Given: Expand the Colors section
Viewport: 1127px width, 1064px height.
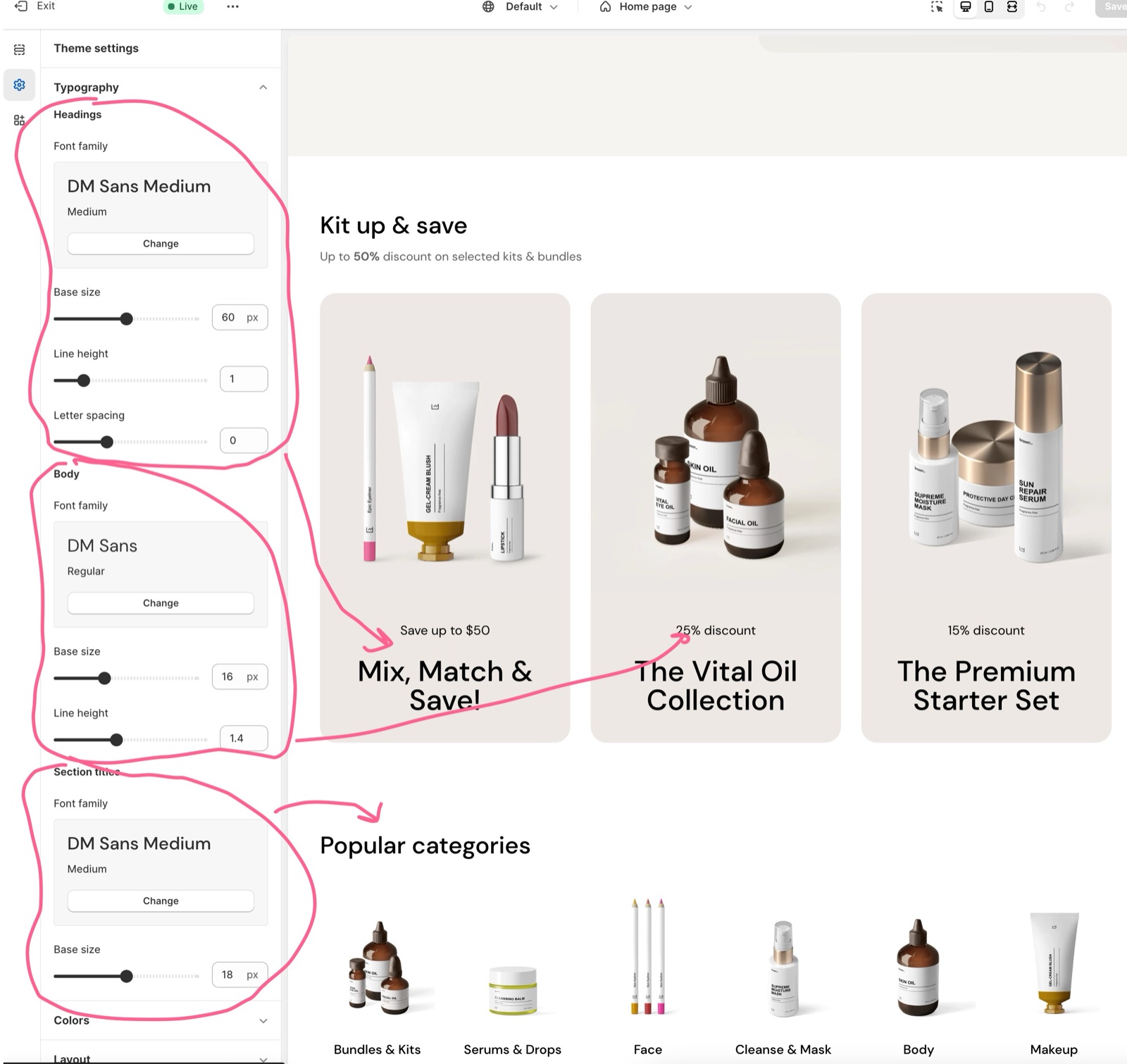Looking at the screenshot, I should click(x=263, y=1021).
